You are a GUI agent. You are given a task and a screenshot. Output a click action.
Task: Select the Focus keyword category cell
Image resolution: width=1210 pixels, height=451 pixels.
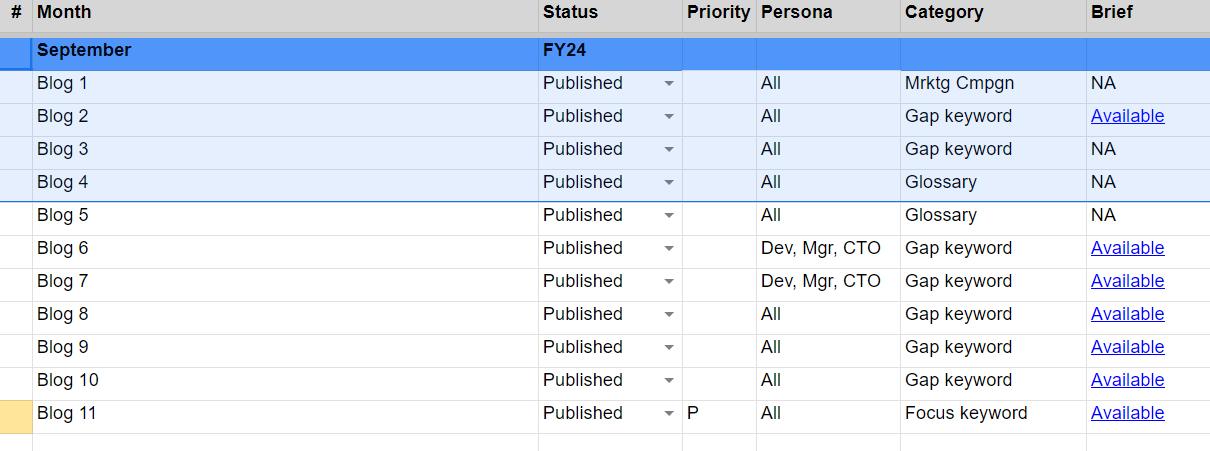[x=993, y=417]
